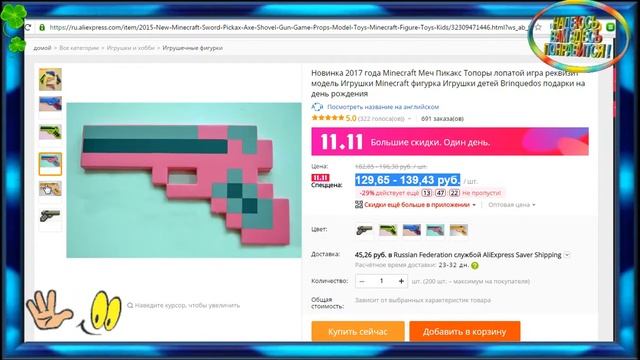Click the 45,26 руб. shipping cost text
The height and width of the screenshot is (360, 640).
click(x=370, y=255)
